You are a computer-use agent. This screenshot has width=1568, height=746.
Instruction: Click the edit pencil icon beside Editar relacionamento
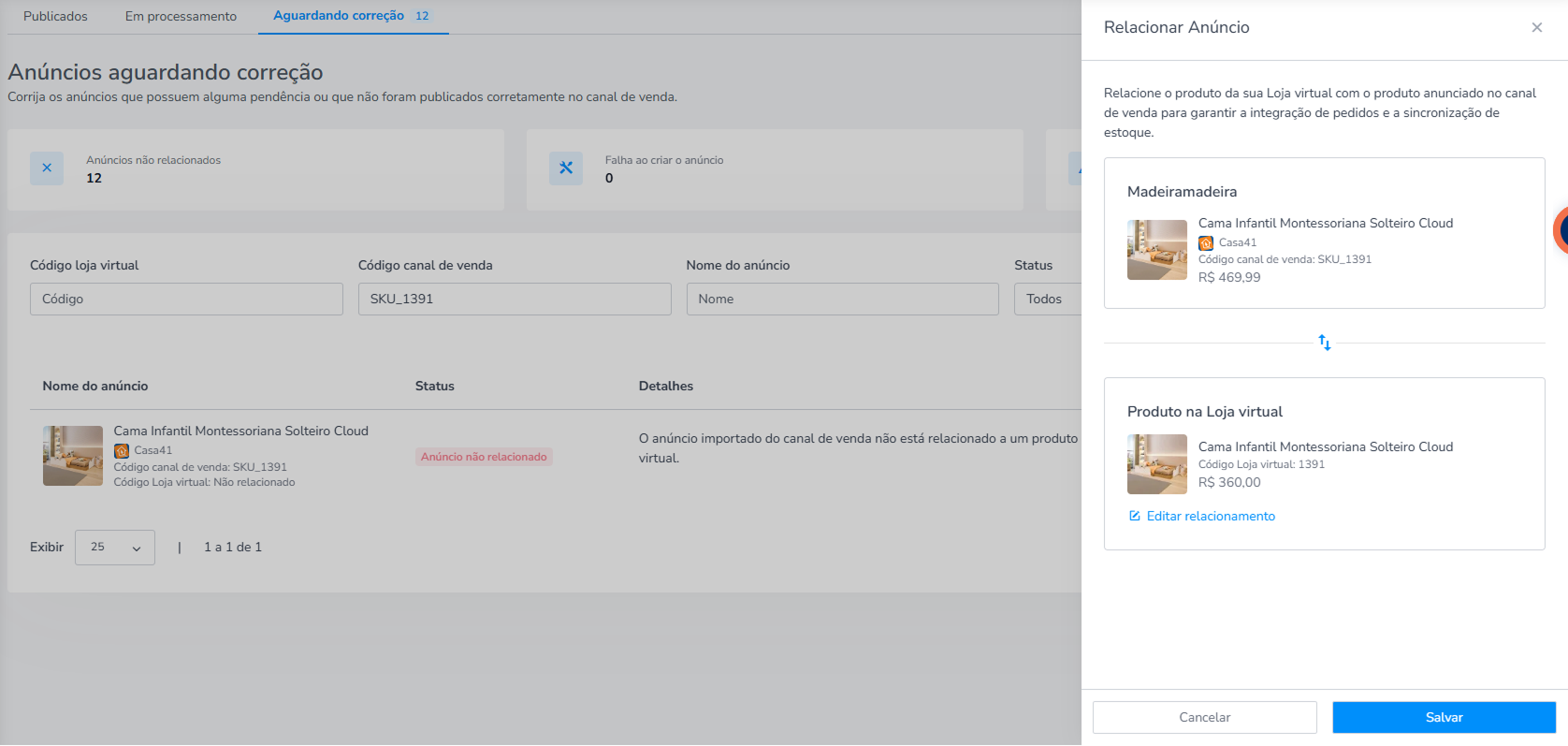coord(1135,516)
